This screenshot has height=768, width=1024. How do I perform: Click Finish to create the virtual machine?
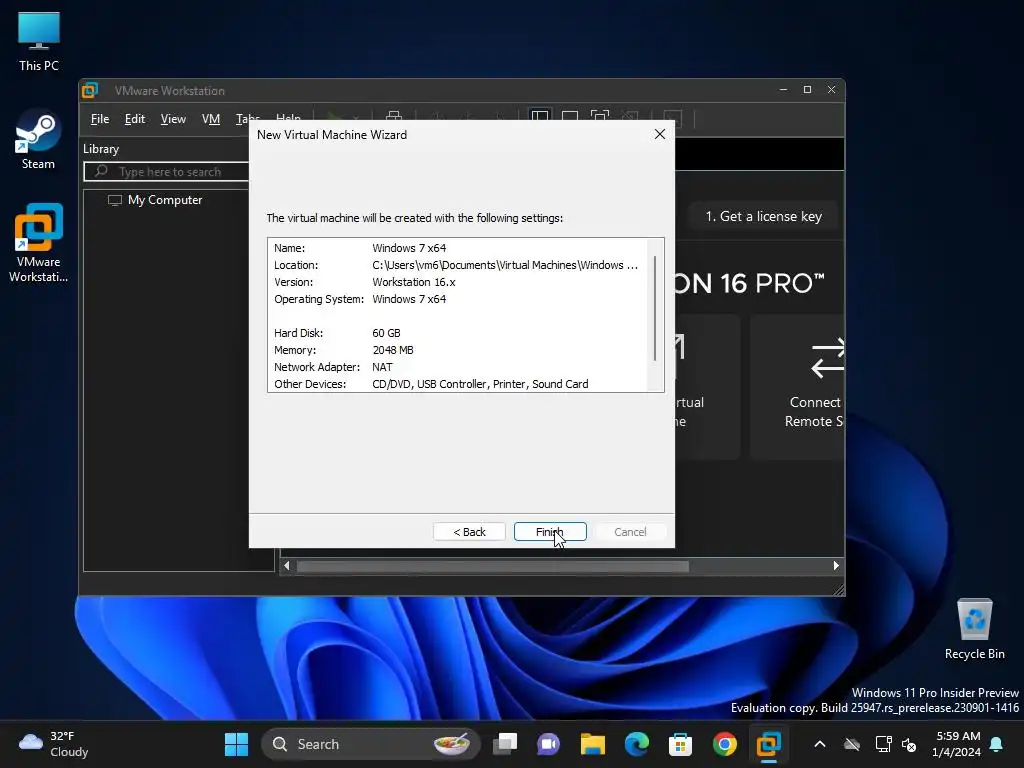(x=550, y=532)
